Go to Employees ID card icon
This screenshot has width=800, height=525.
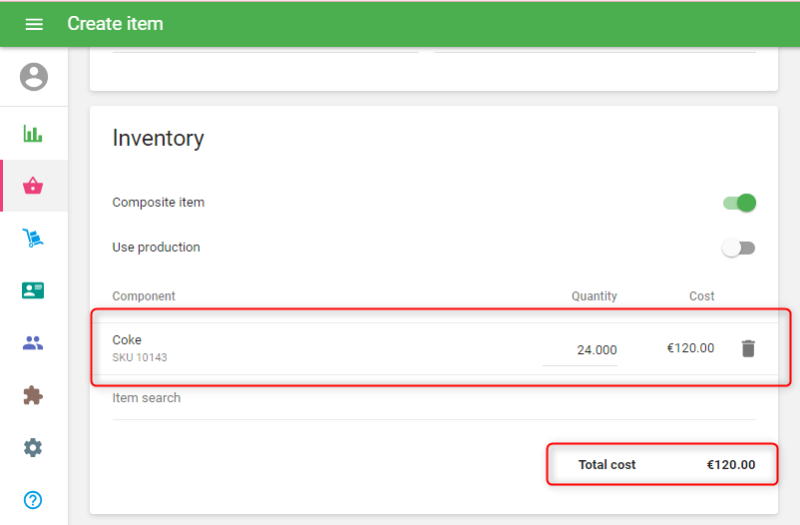click(34, 291)
